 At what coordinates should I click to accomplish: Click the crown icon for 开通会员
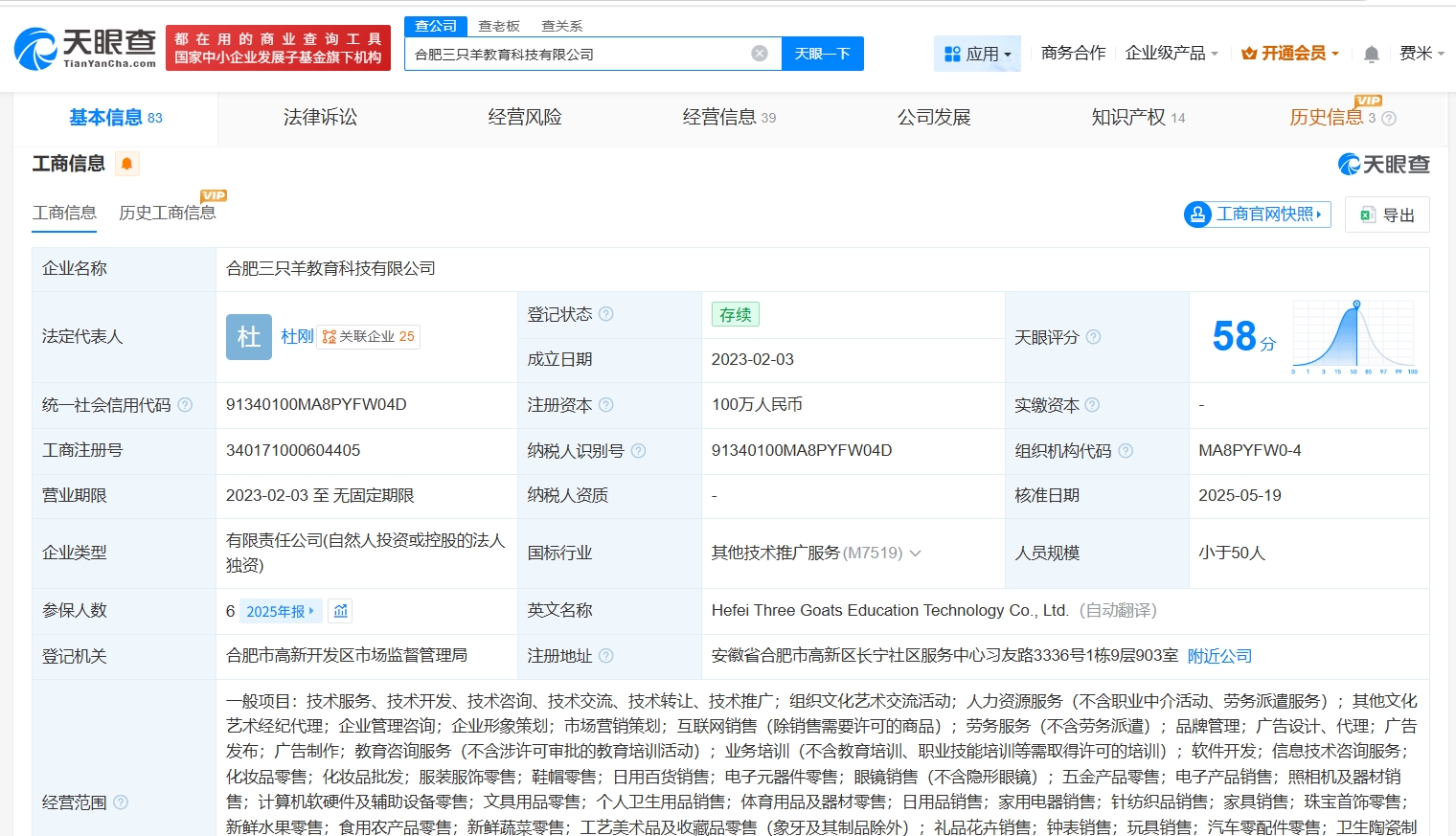click(1249, 54)
